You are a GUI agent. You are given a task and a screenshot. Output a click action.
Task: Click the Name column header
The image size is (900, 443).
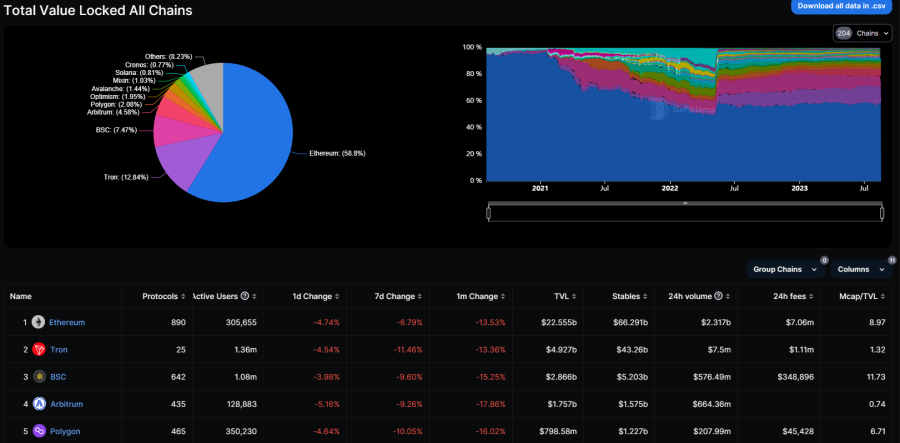click(x=21, y=297)
